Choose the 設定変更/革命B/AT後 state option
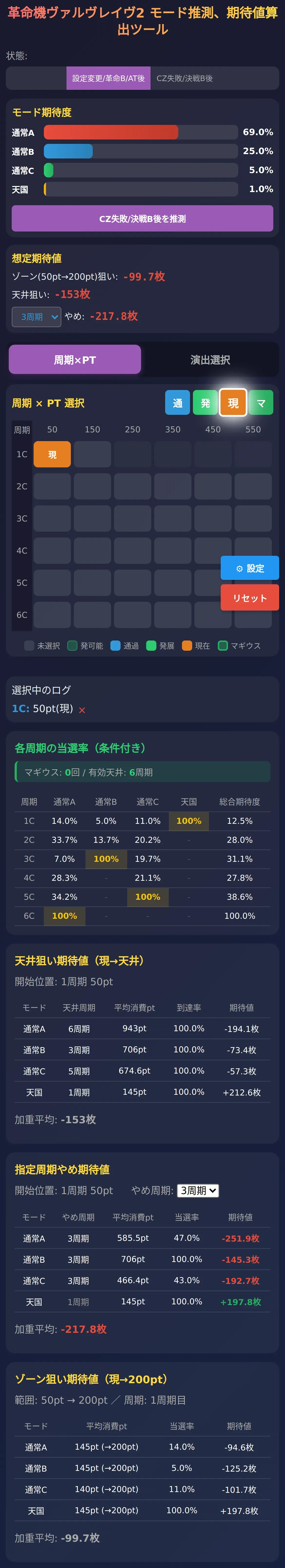285x1568 pixels. [108, 79]
